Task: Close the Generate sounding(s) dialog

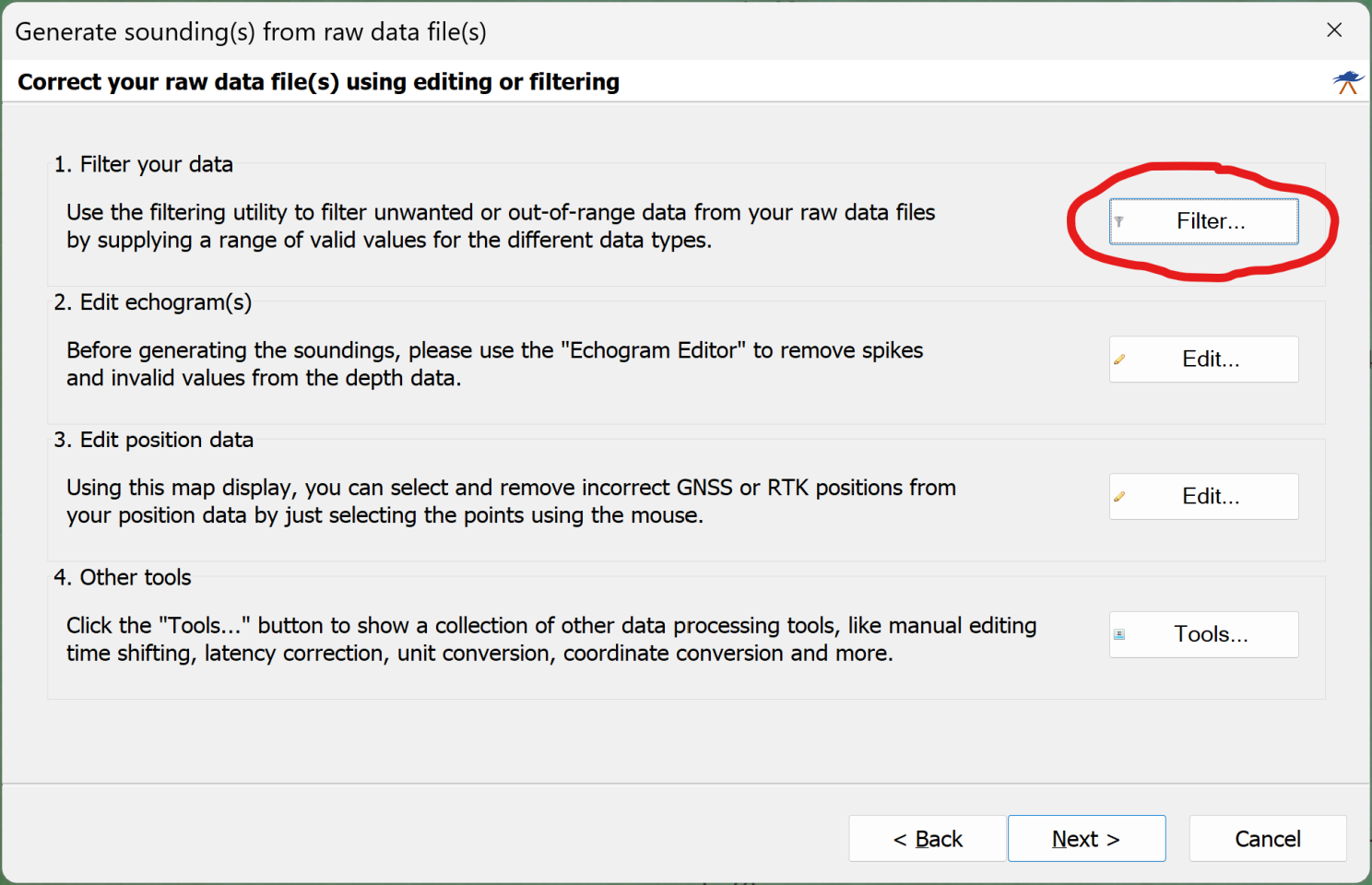Action: 1334,30
